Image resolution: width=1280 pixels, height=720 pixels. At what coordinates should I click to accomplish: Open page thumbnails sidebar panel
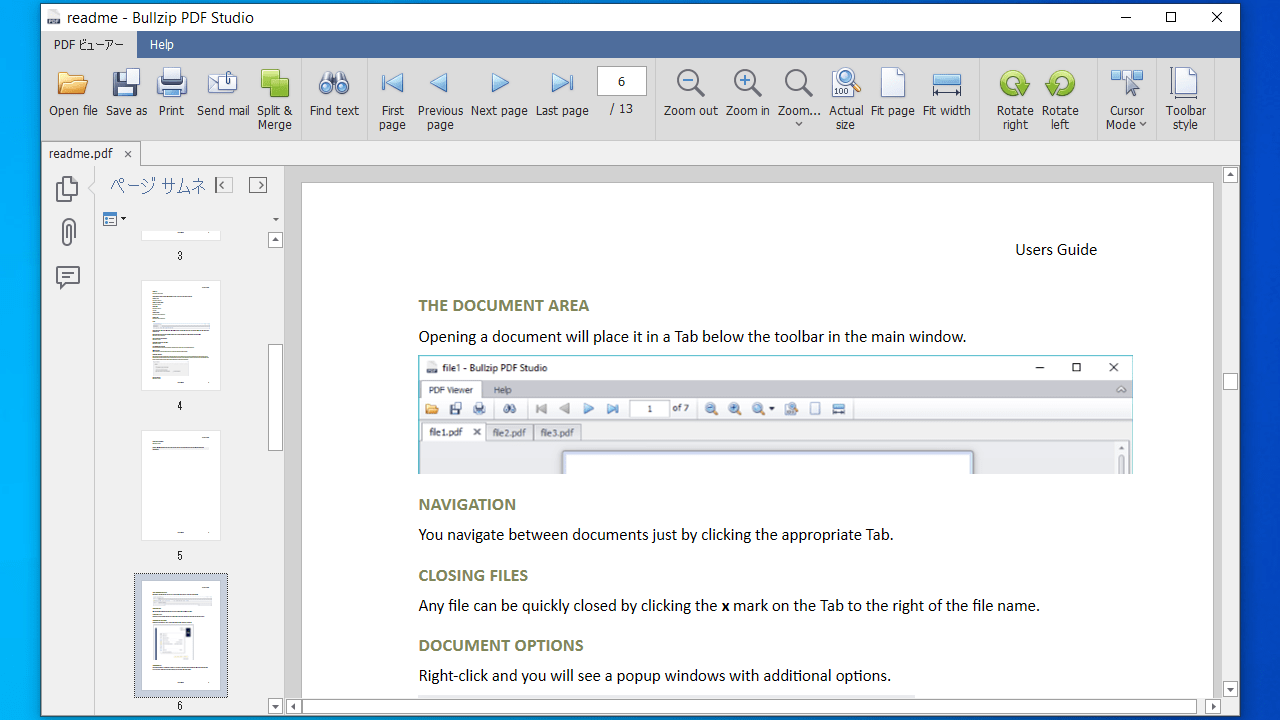point(67,189)
